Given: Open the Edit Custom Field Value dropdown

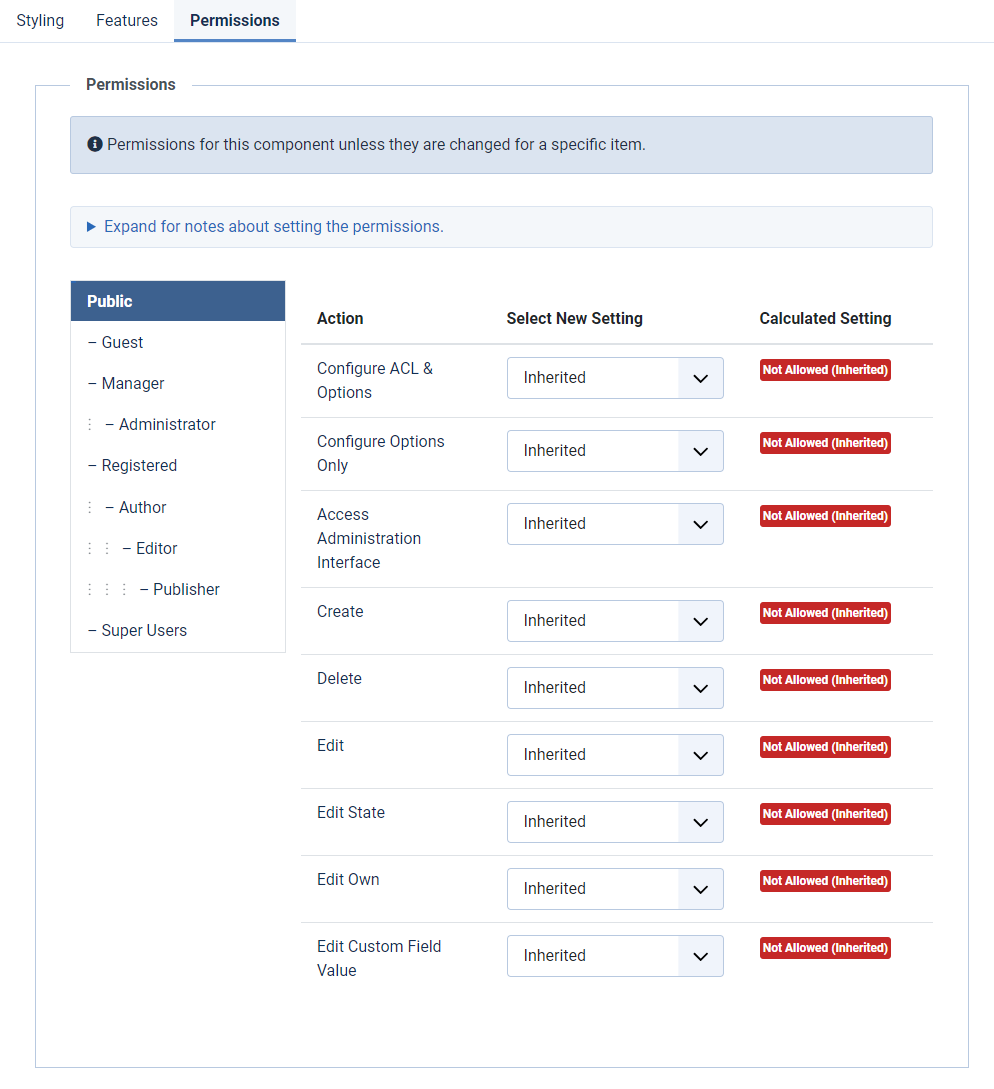Looking at the screenshot, I should click(x=614, y=956).
